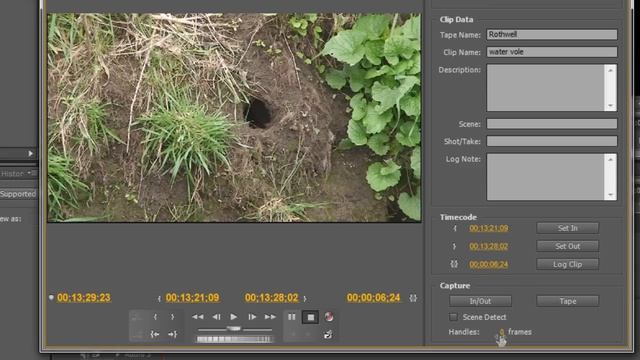Click the Set In button

[x=568, y=228]
